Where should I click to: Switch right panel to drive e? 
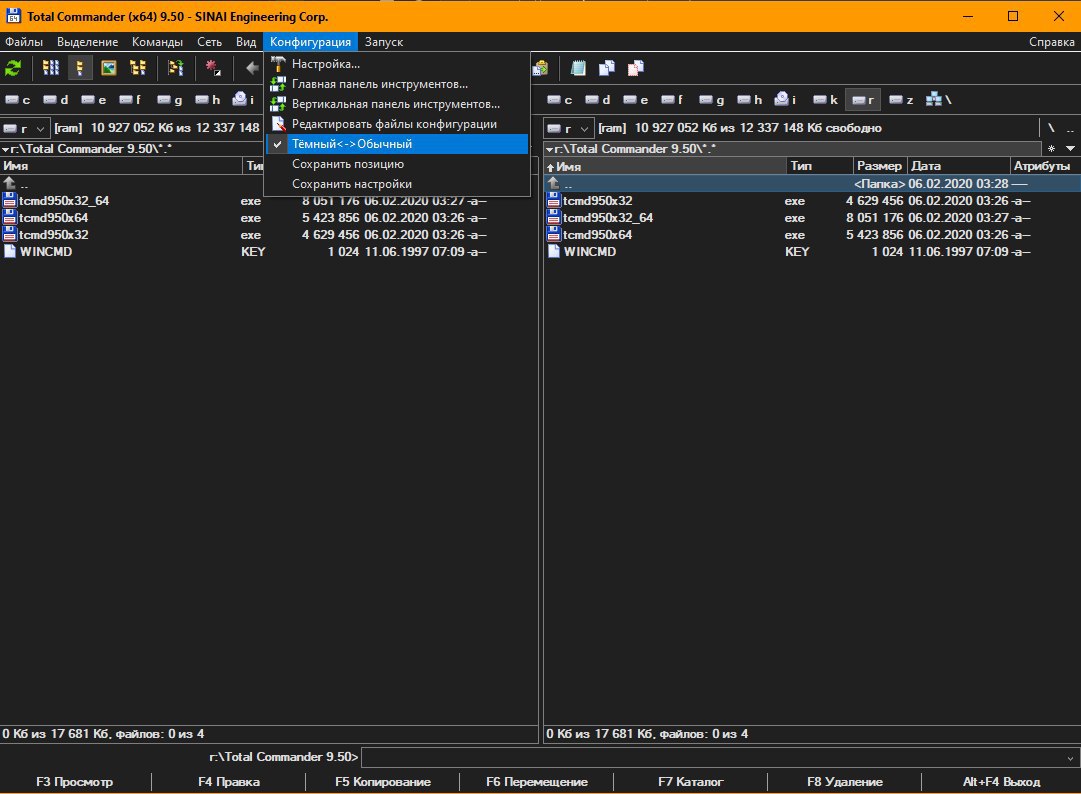636,100
